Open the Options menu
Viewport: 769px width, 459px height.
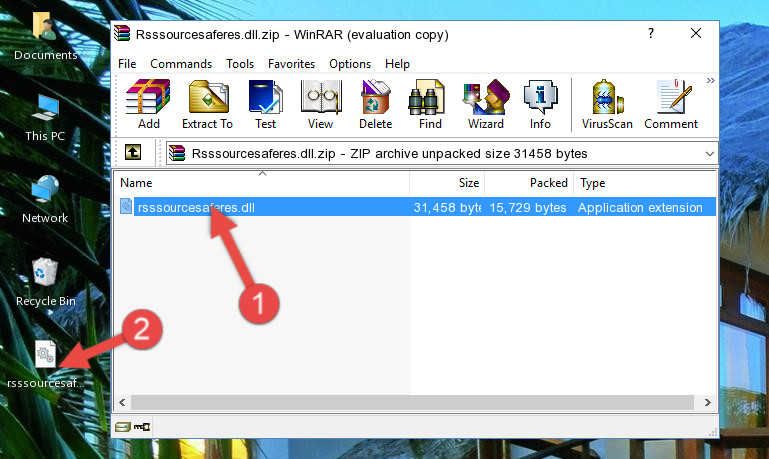(350, 64)
